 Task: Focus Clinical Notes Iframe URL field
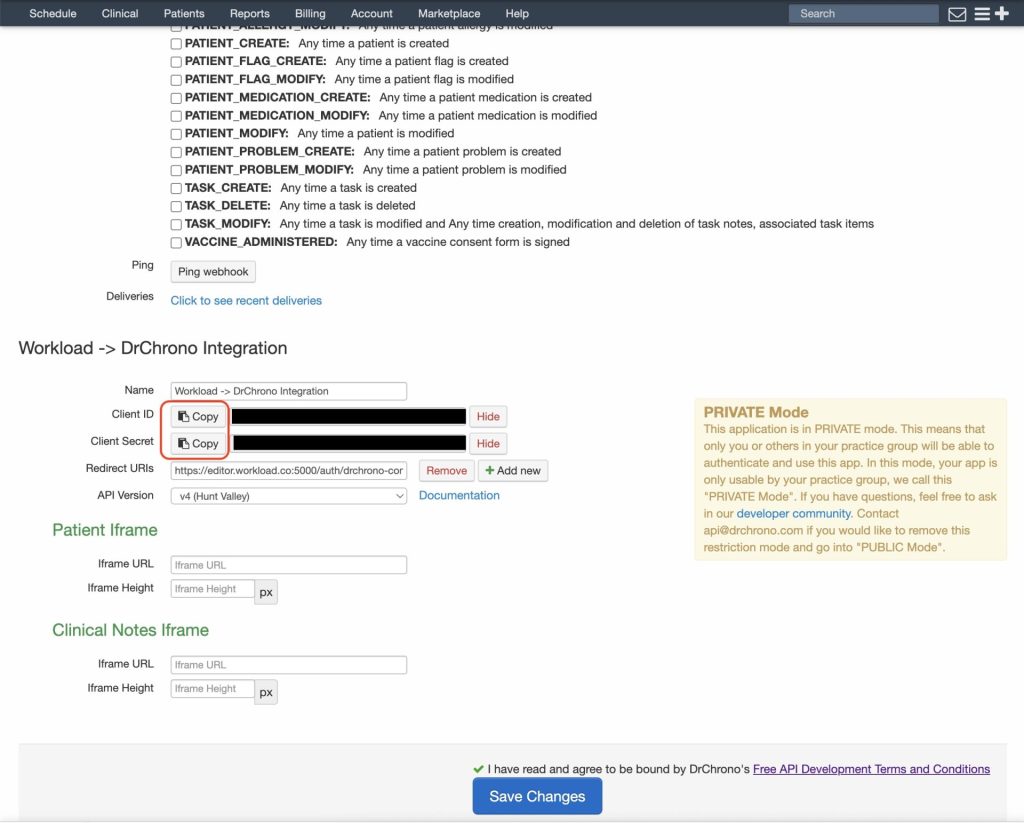[289, 665]
